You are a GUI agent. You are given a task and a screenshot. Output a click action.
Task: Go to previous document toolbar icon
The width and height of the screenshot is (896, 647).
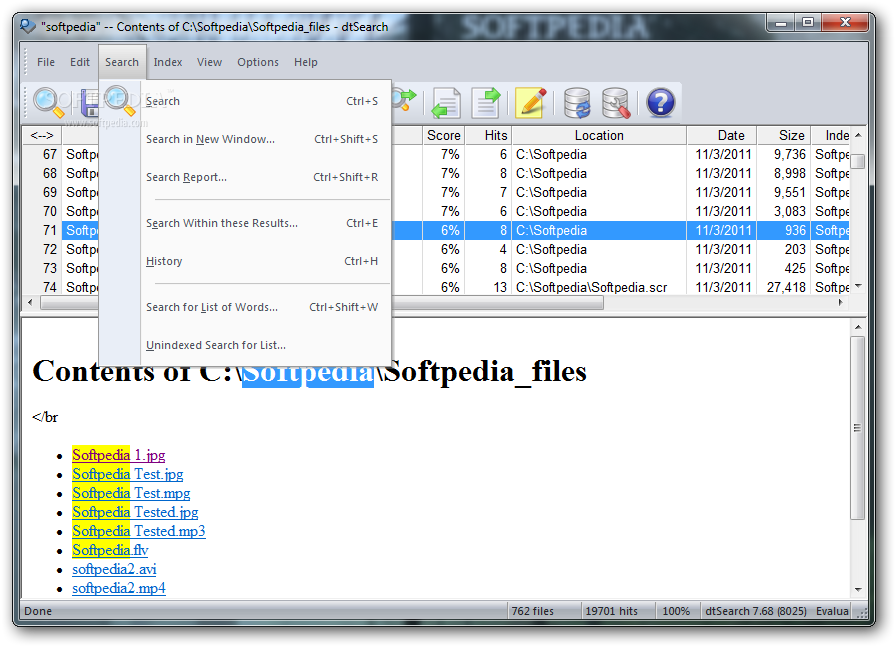(446, 103)
